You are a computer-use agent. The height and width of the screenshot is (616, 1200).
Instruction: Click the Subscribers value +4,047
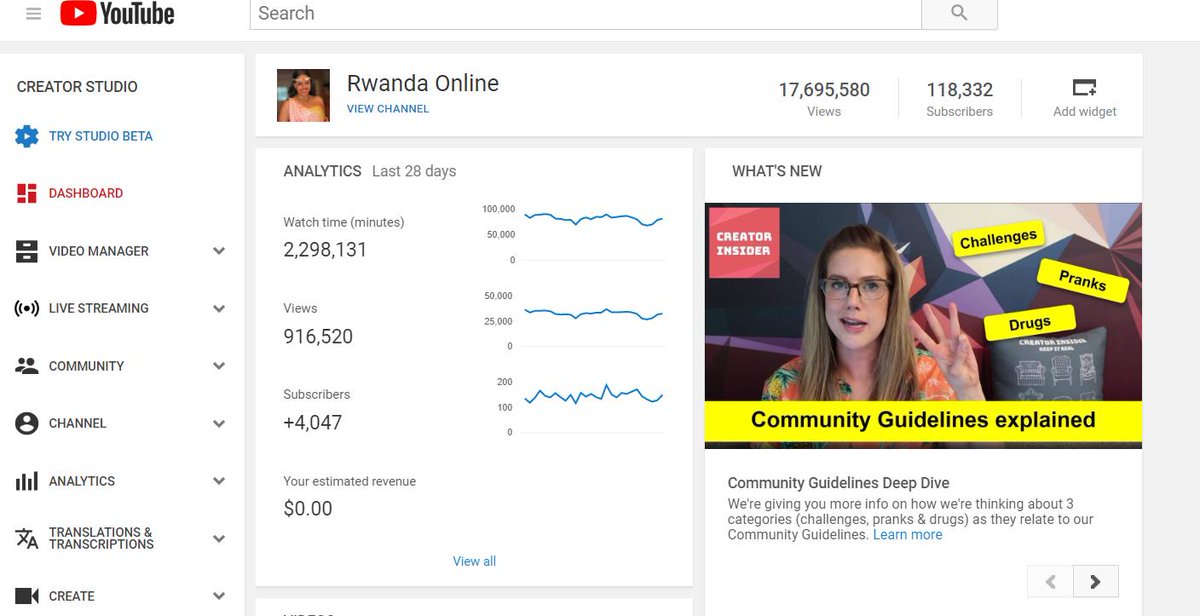tap(313, 423)
